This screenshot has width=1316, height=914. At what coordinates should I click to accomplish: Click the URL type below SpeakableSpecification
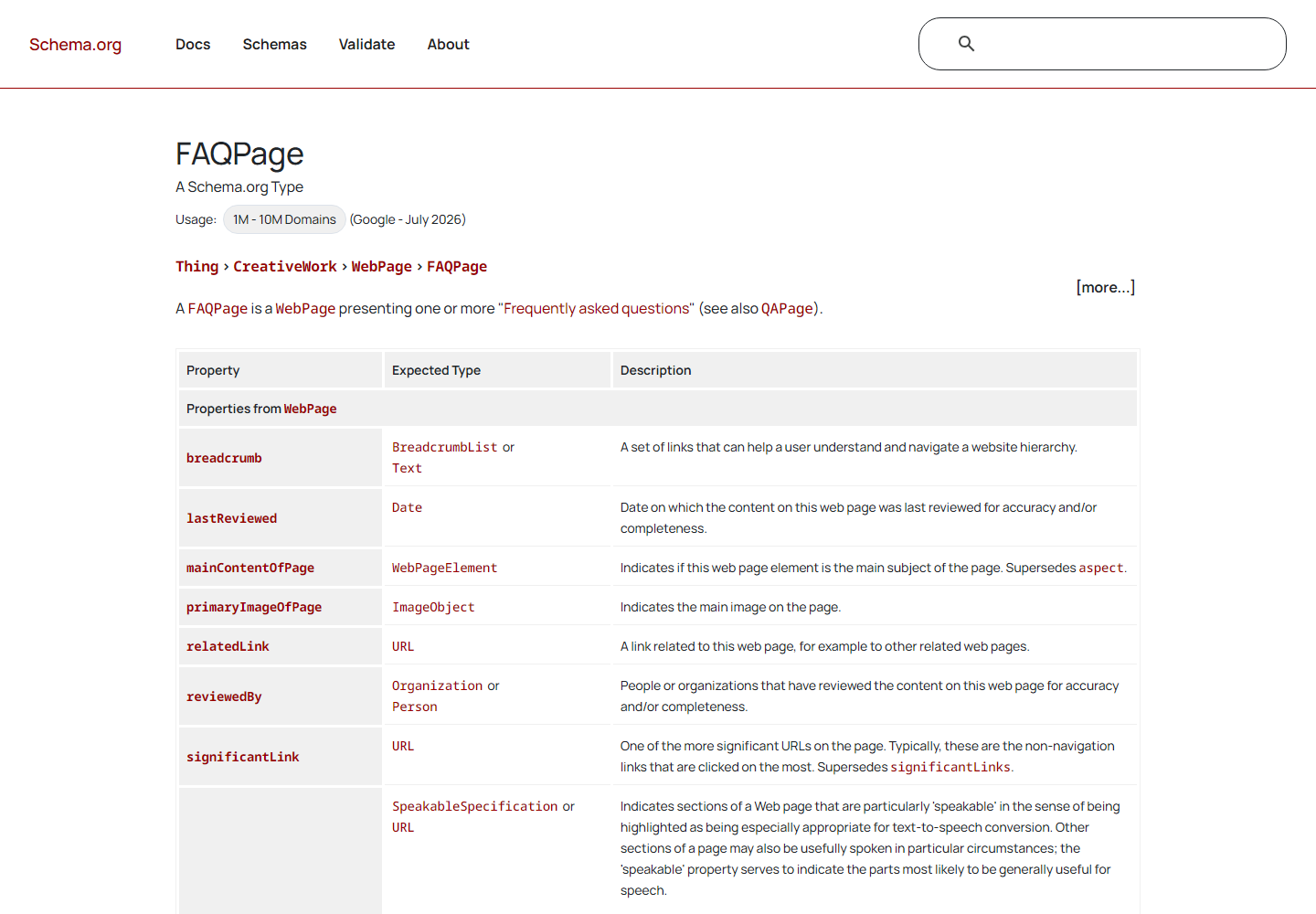[x=403, y=827]
